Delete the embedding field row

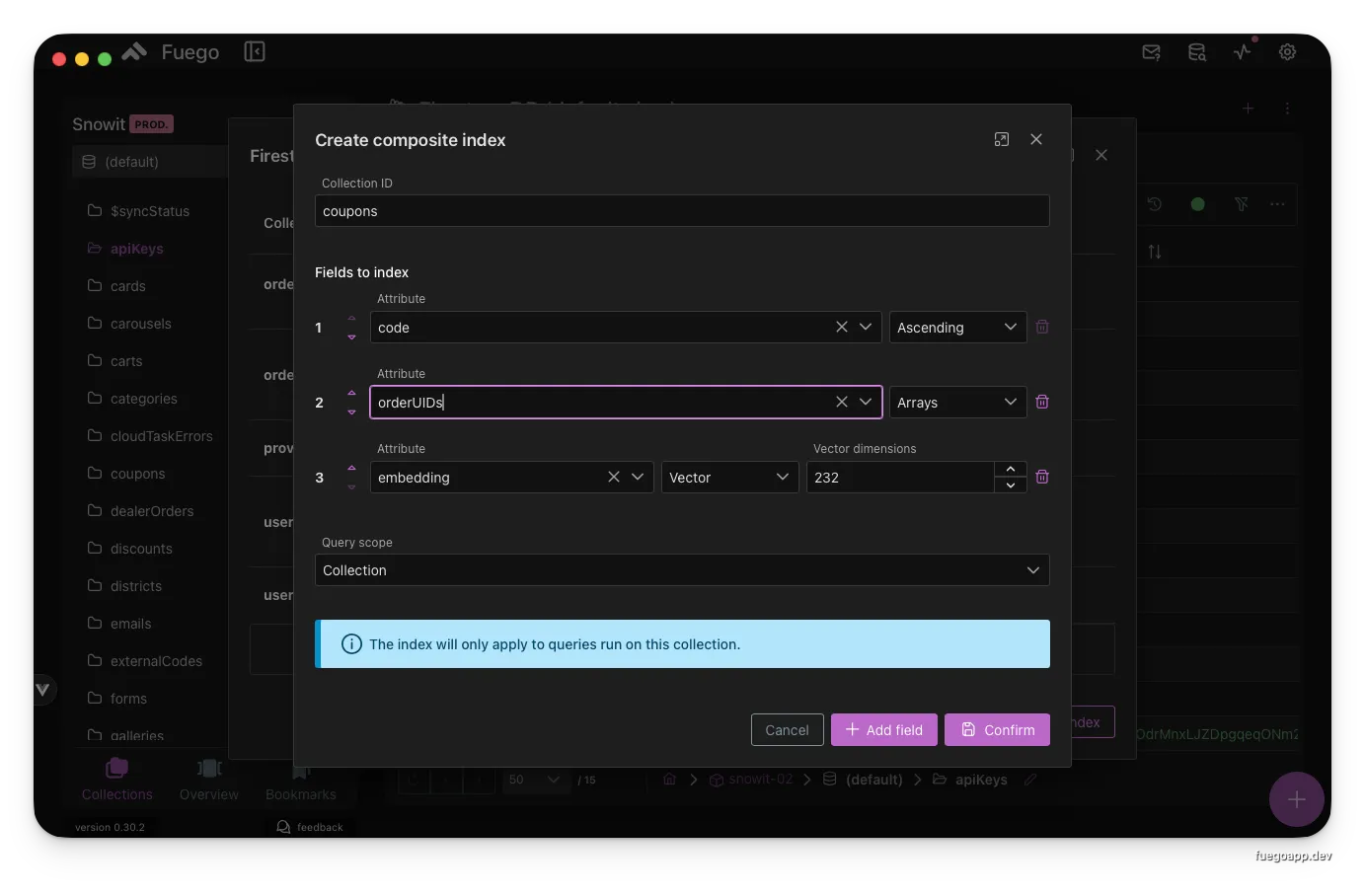coord(1041,477)
